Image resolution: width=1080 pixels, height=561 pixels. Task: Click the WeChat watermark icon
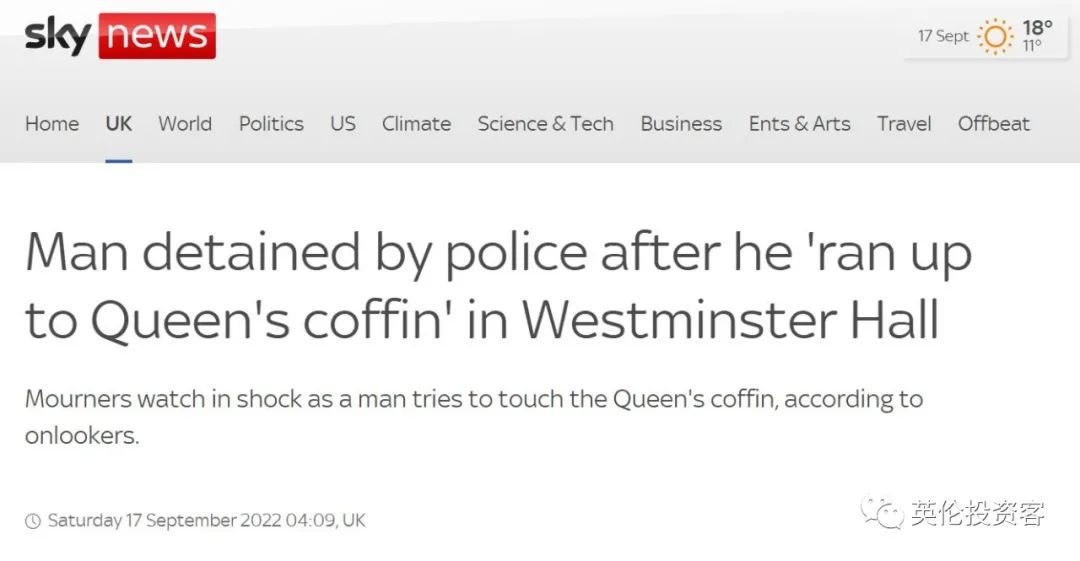tap(881, 513)
